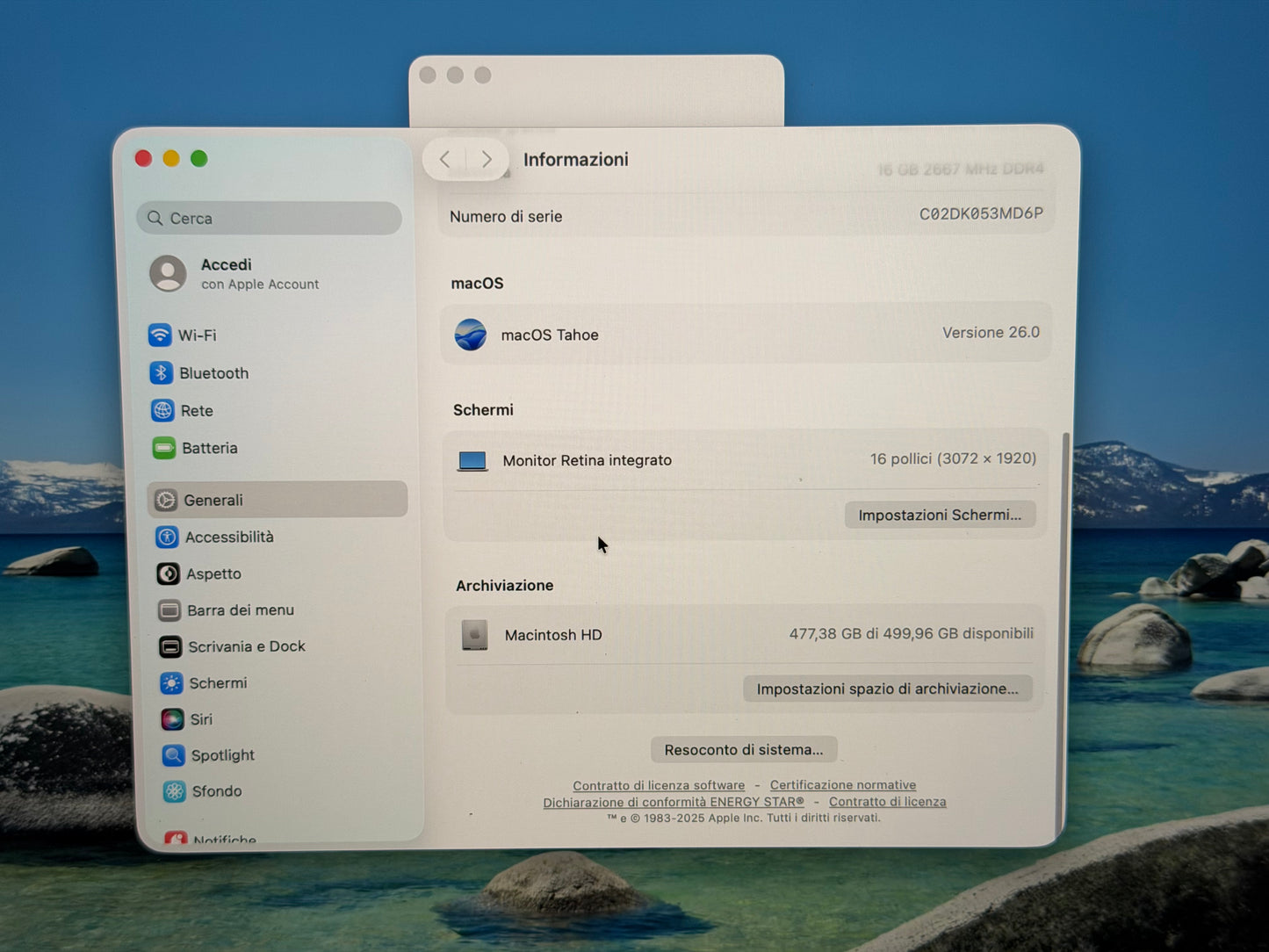Click the Archiviazione section heading
This screenshot has height=952, width=1269.
[504, 585]
